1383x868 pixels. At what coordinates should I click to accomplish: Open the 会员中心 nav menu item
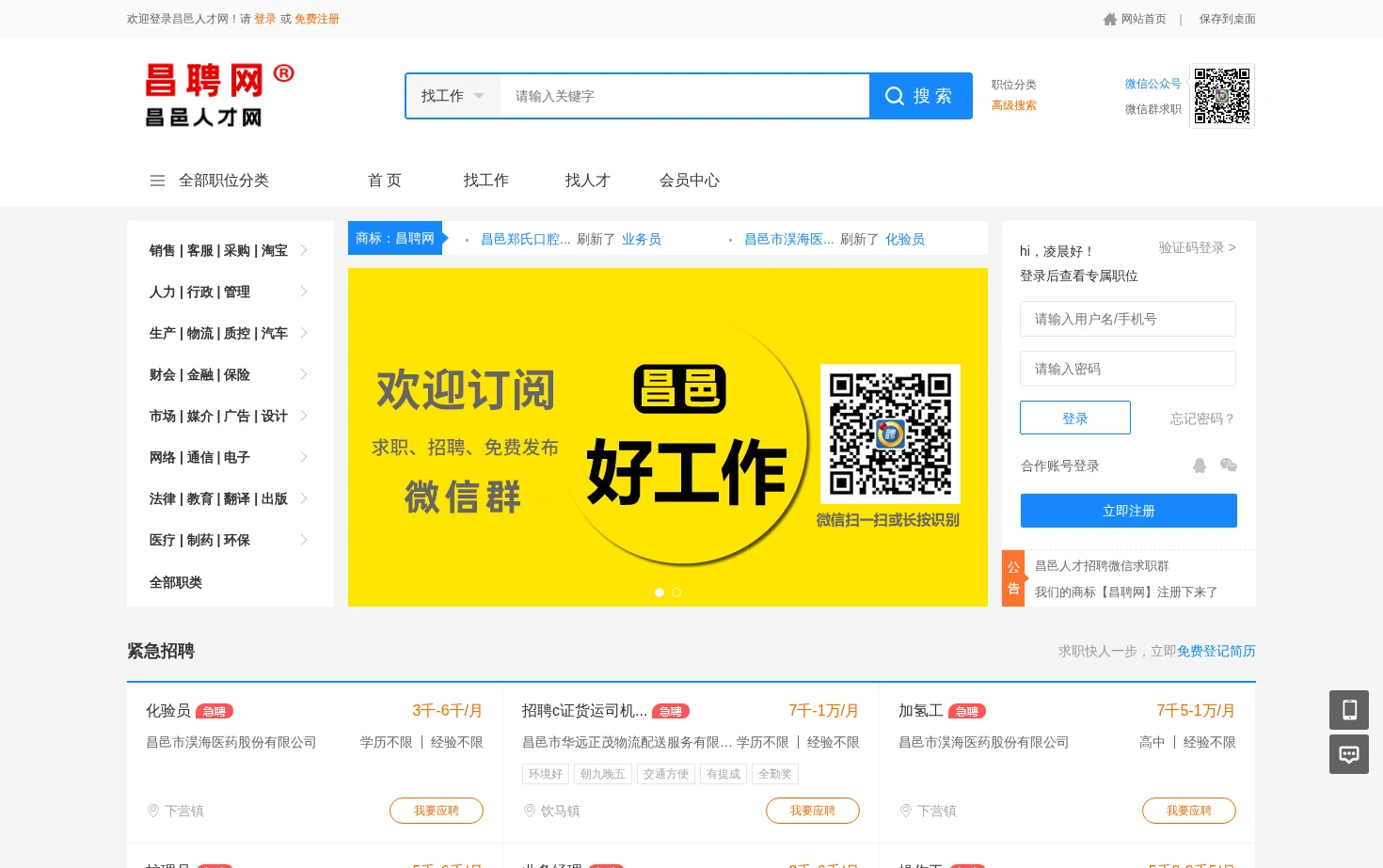(690, 181)
